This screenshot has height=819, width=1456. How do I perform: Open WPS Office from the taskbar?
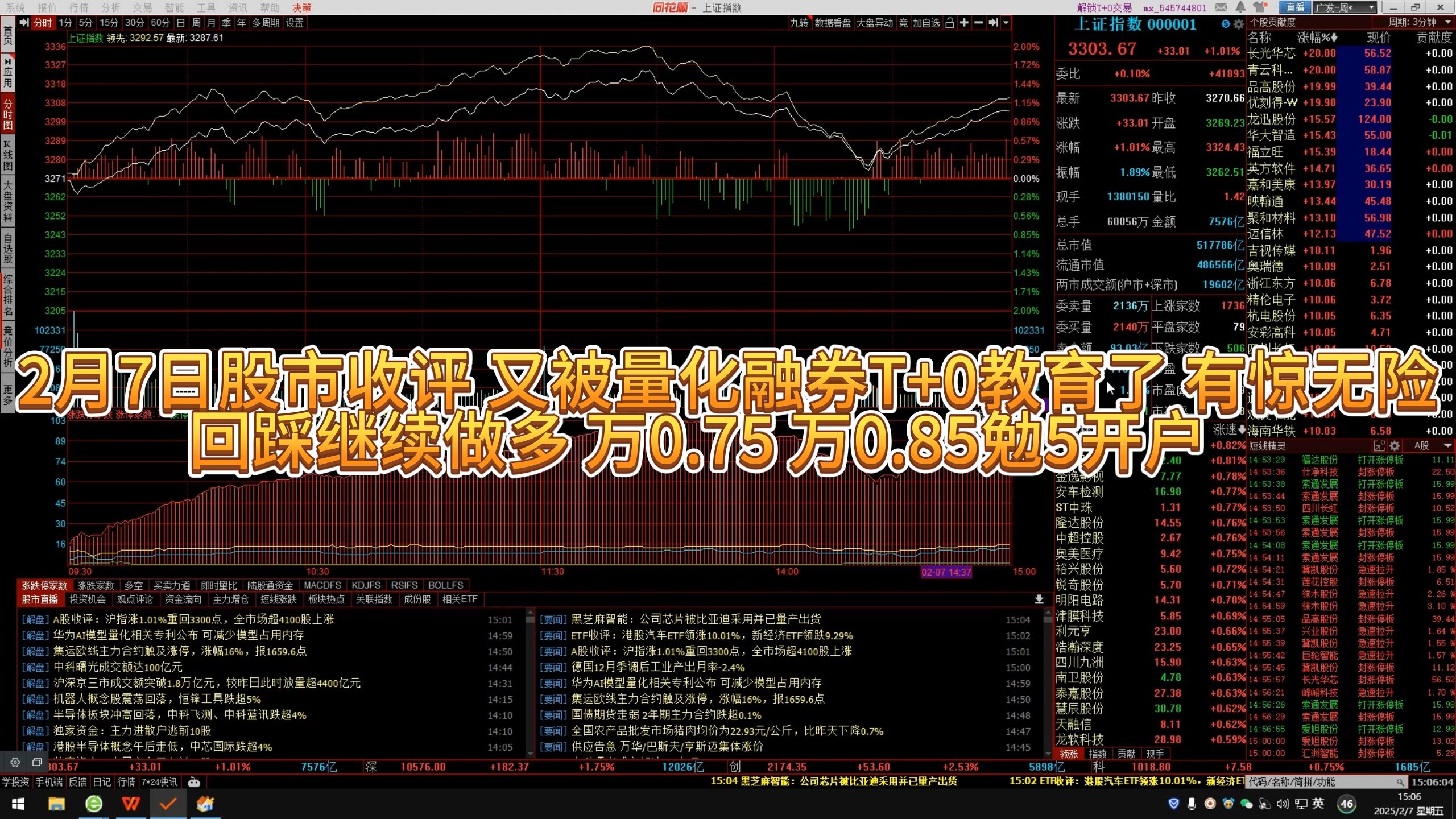[x=131, y=804]
